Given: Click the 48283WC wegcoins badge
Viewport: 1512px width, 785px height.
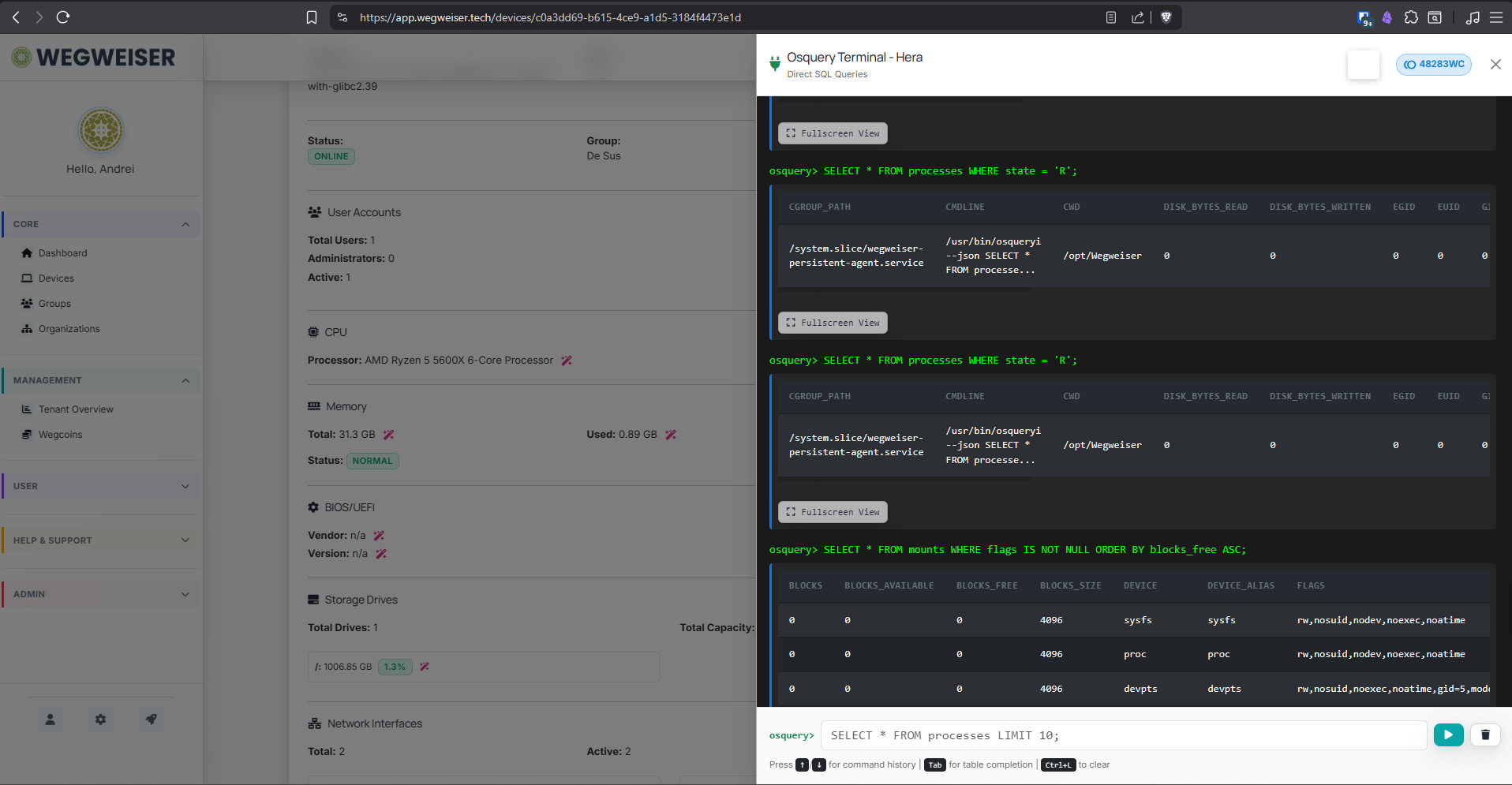Looking at the screenshot, I should (x=1433, y=65).
